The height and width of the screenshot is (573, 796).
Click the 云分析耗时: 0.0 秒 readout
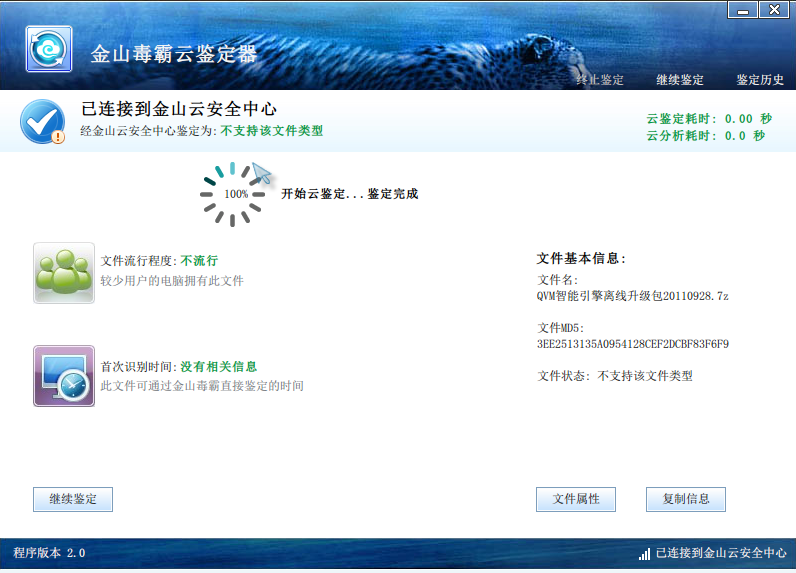[x=706, y=136]
